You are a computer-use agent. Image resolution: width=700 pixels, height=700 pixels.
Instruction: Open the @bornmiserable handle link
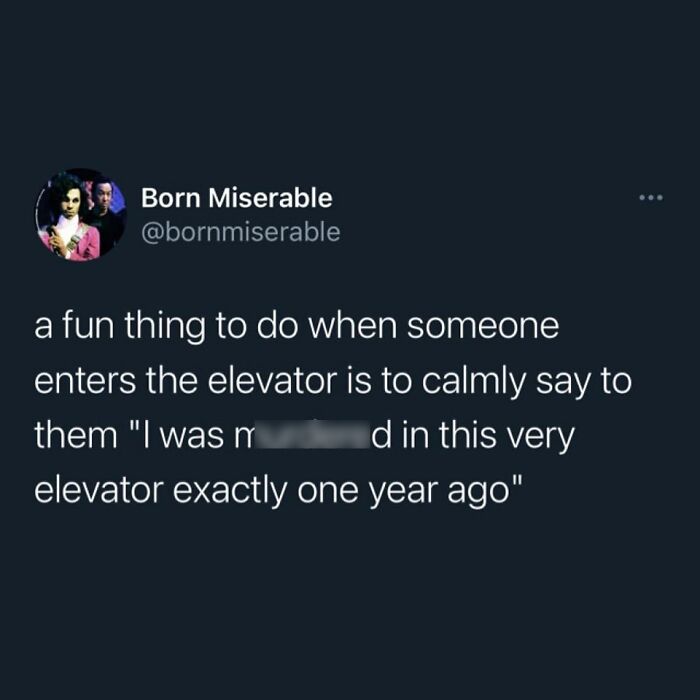[241, 232]
